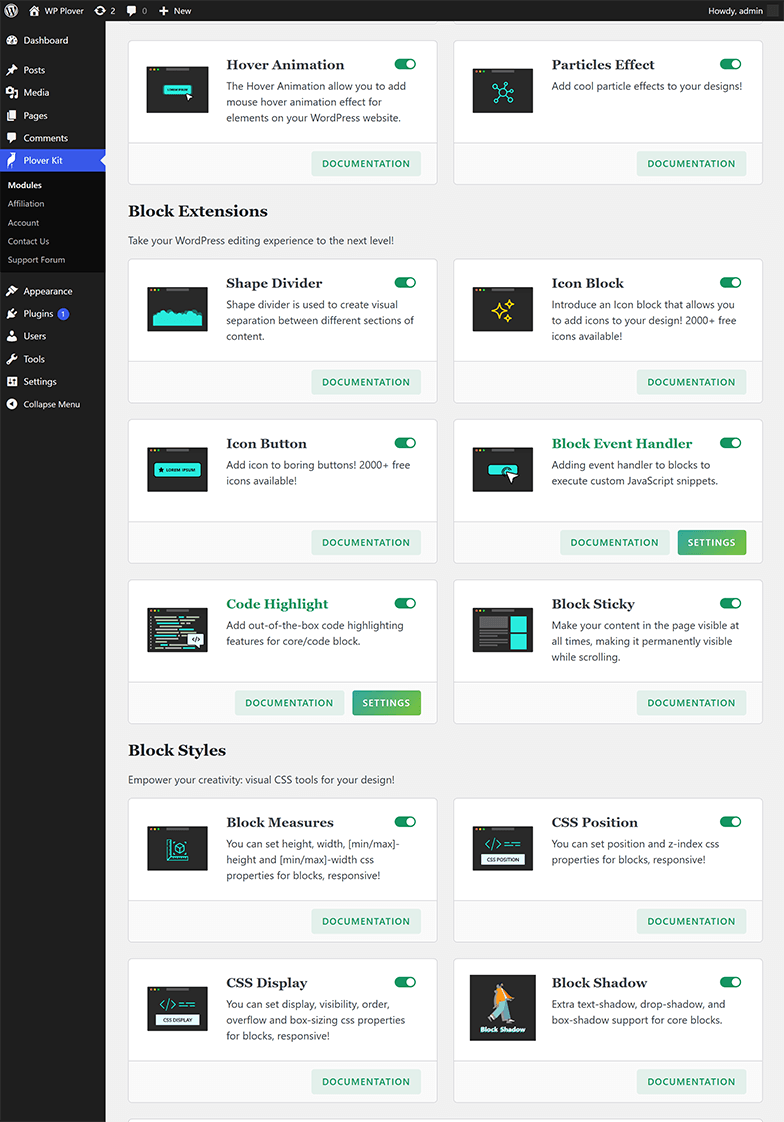Open Block Event Handler Documentation
The height and width of the screenshot is (1122, 784).
coord(614,543)
